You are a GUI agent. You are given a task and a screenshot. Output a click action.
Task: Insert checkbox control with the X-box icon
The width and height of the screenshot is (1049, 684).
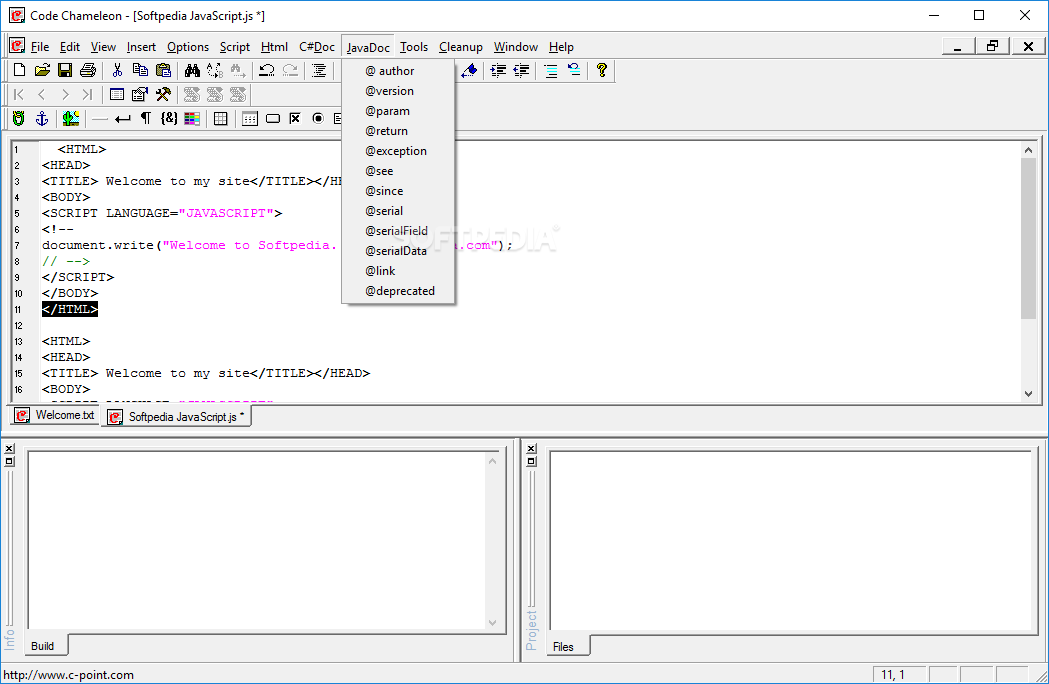295,118
